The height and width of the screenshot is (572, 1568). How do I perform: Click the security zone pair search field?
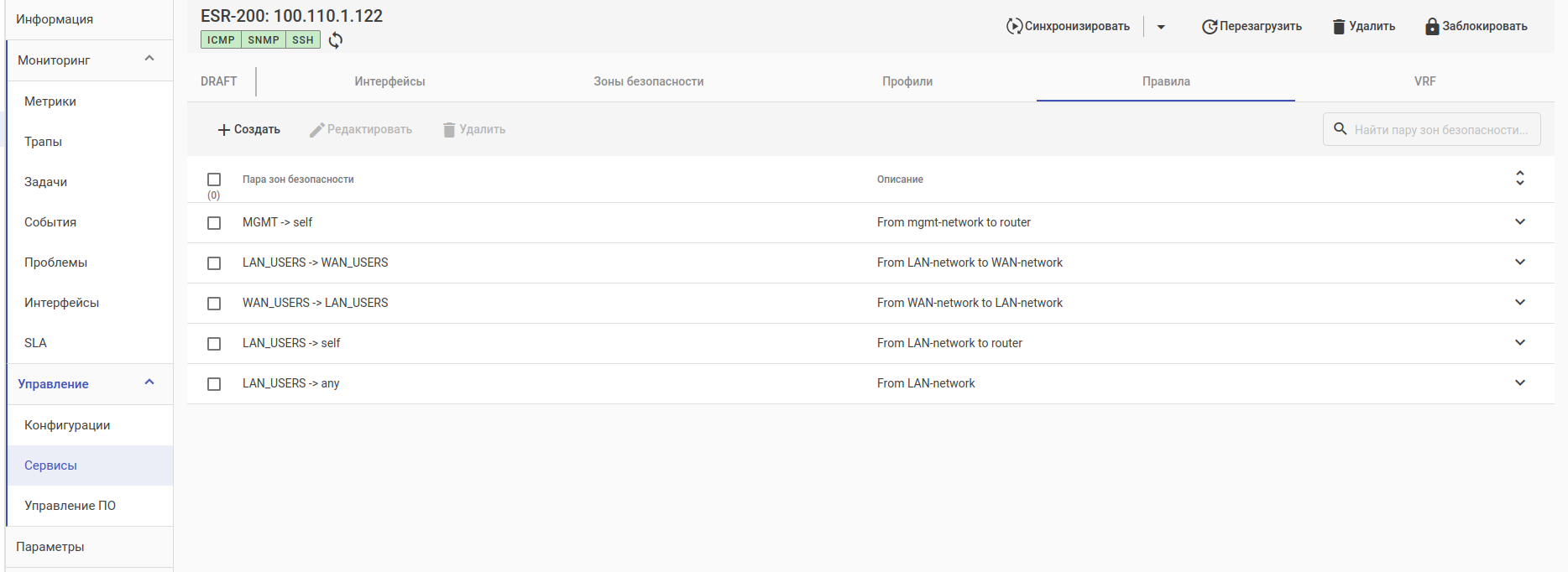click(x=1440, y=130)
